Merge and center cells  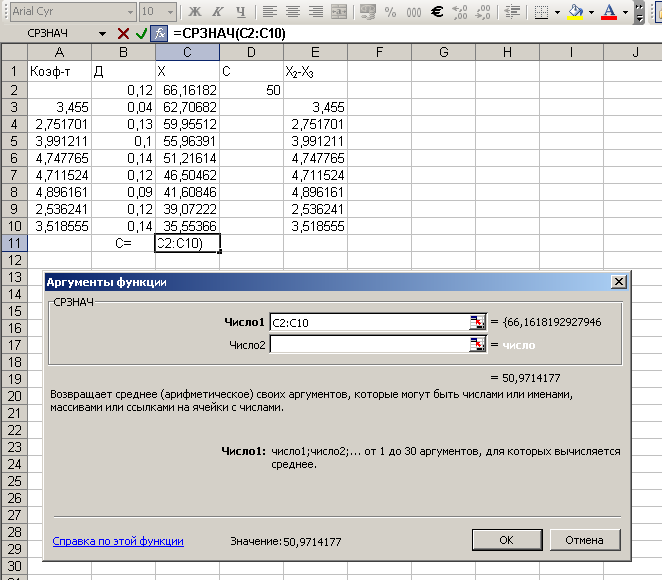click(x=339, y=11)
